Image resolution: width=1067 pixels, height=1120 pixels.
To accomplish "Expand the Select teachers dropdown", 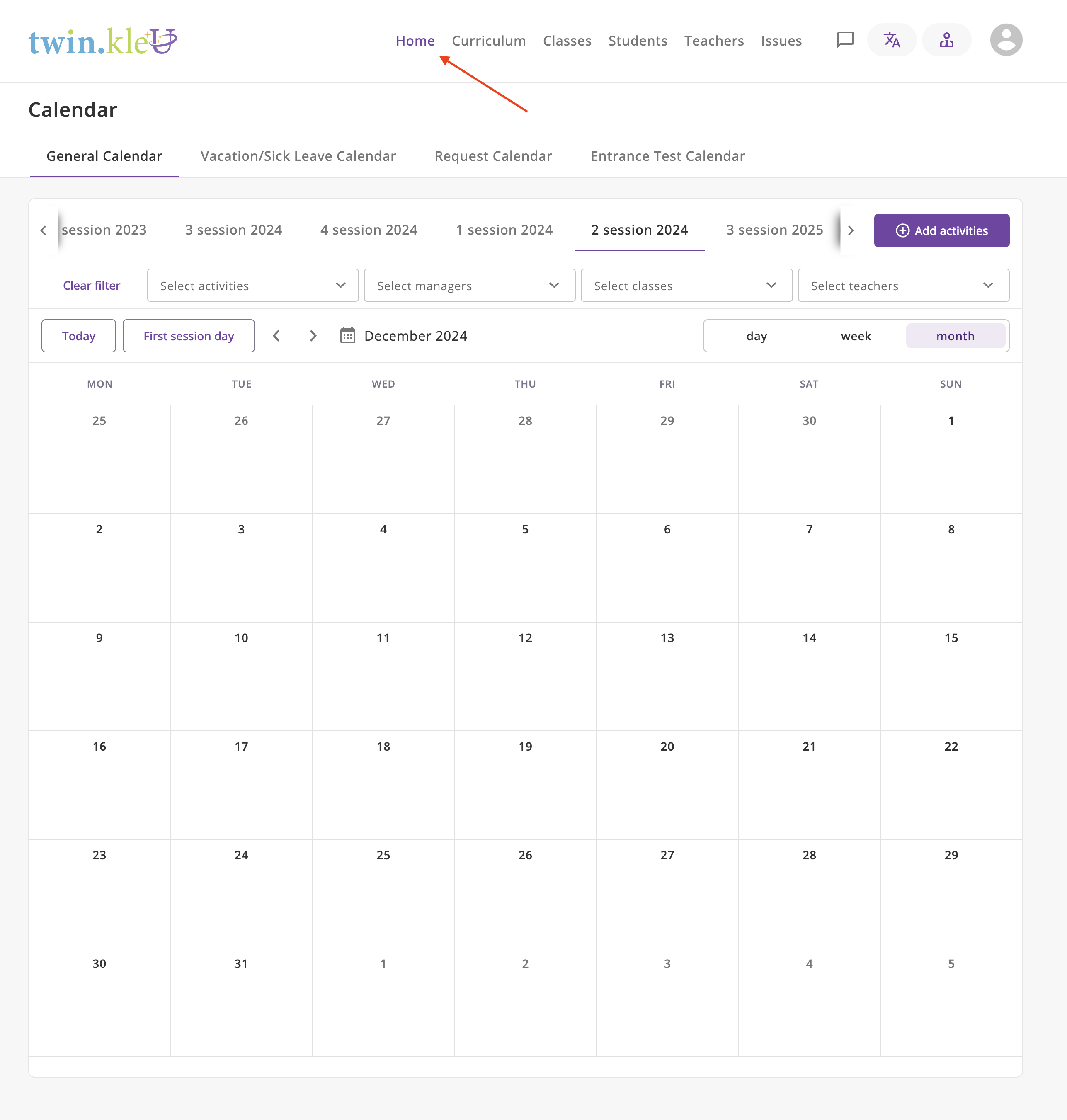I will [902, 286].
